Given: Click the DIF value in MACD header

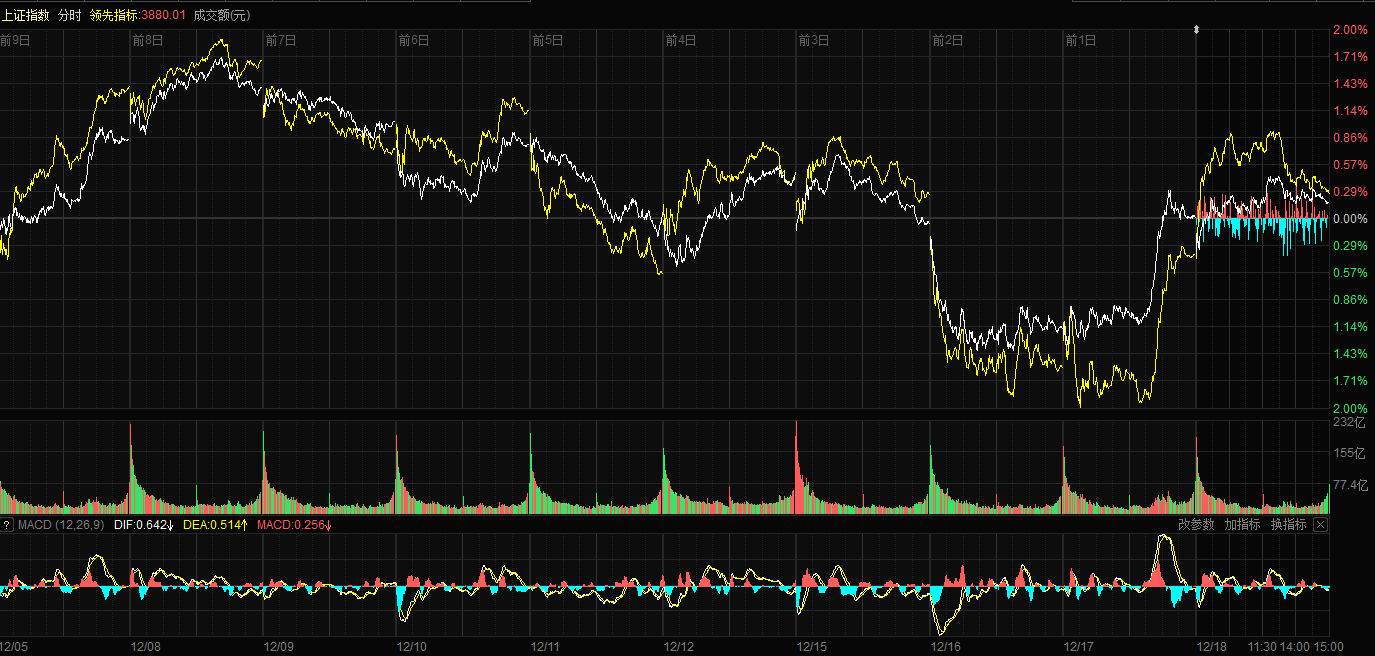Looking at the screenshot, I should pyautogui.click(x=144, y=525).
